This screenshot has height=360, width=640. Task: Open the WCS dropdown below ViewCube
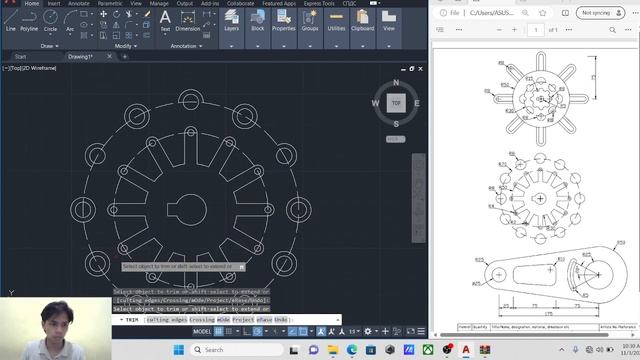(x=396, y=139)
